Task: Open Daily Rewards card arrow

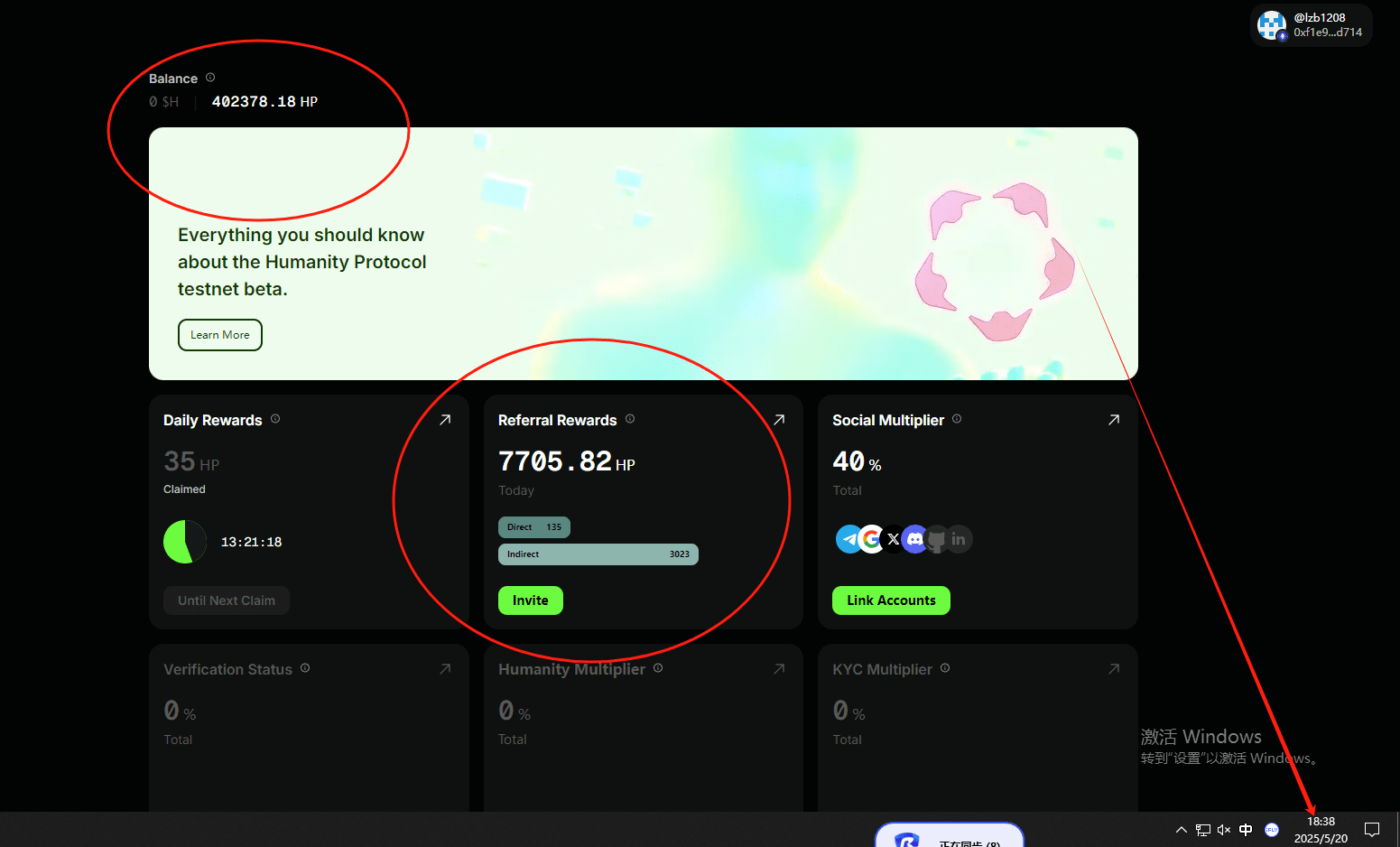Action: point(445,420)
